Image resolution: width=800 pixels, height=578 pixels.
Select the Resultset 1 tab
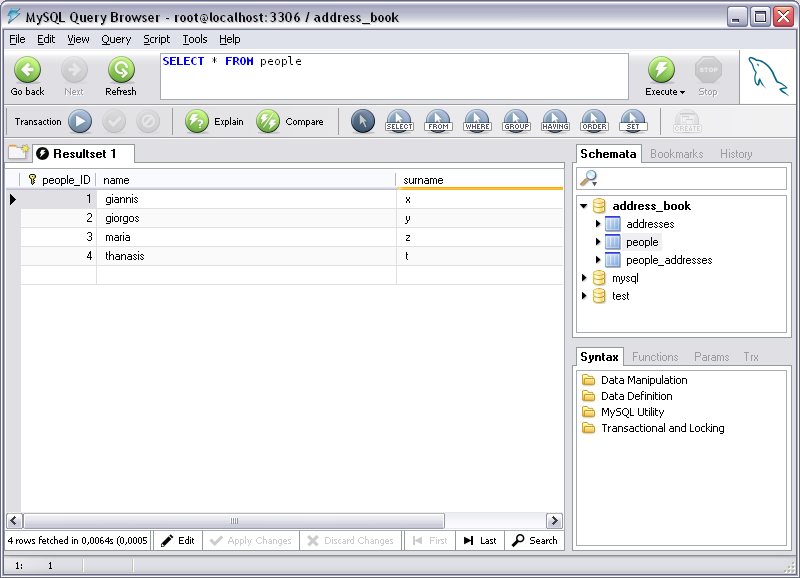[x=83, y=154]
